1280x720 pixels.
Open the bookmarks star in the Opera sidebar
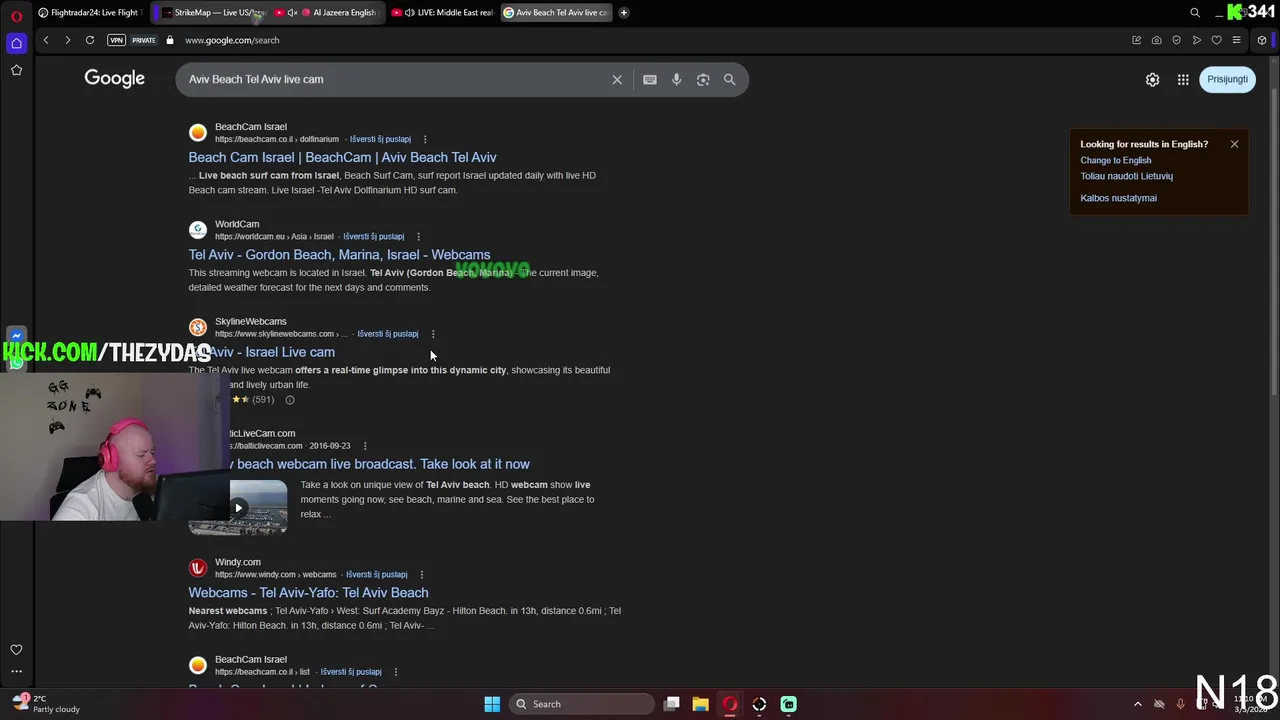tap(16, 70)
